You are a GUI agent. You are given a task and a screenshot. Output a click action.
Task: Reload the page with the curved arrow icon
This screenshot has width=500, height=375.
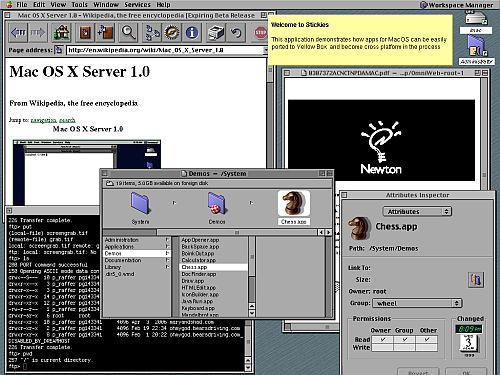pyautogui.click(x=236, y=33)
